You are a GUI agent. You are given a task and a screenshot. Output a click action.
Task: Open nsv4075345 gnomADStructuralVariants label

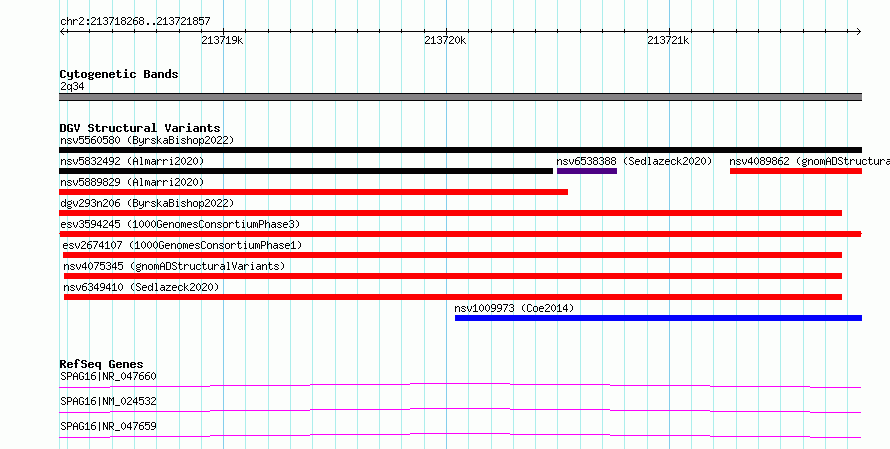(x=174, y=266)
